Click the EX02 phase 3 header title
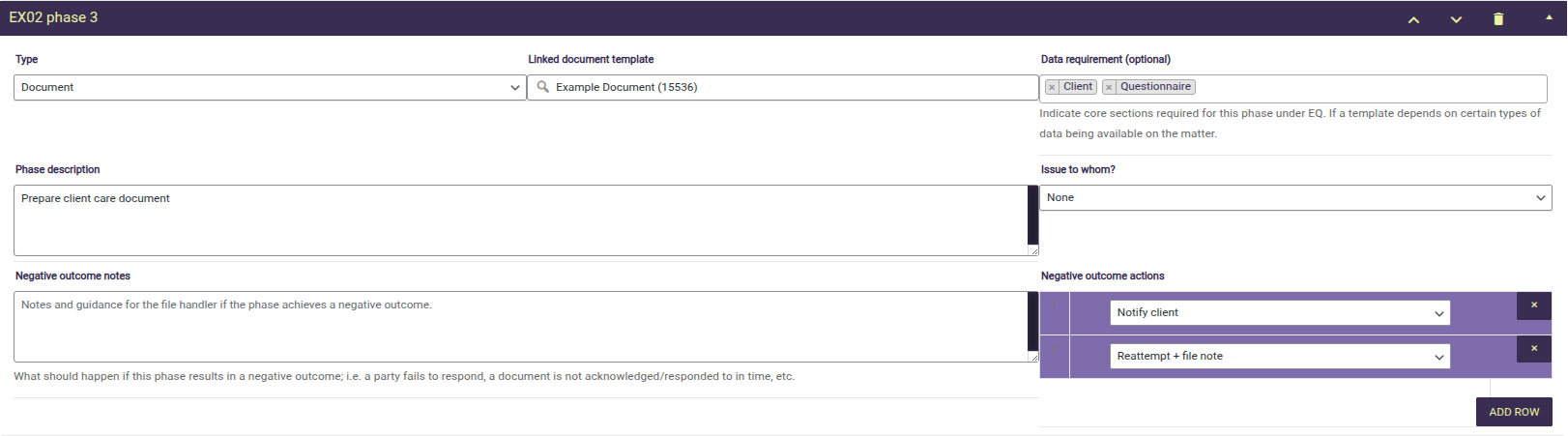Viewport: 1568px width, 436px height. (54, 17)
